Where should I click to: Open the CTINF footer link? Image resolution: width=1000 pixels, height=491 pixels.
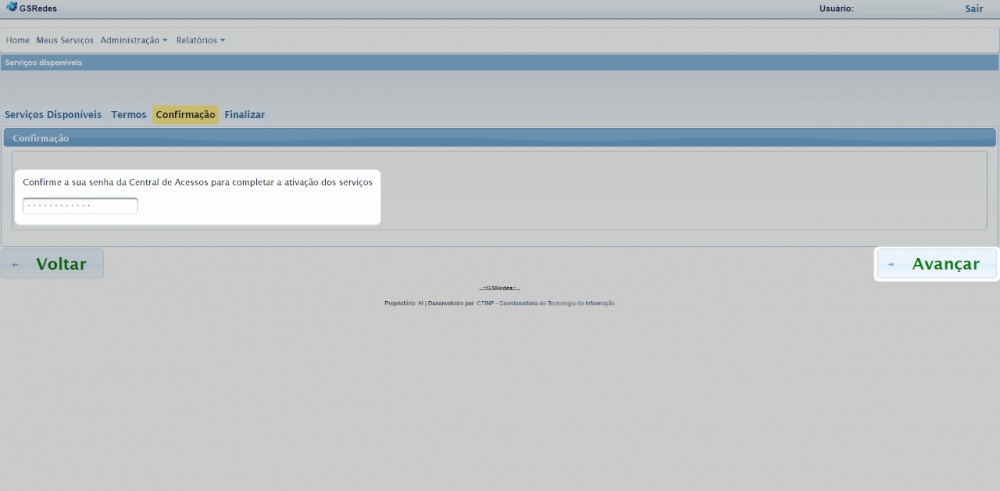click(x=485, y=303)
